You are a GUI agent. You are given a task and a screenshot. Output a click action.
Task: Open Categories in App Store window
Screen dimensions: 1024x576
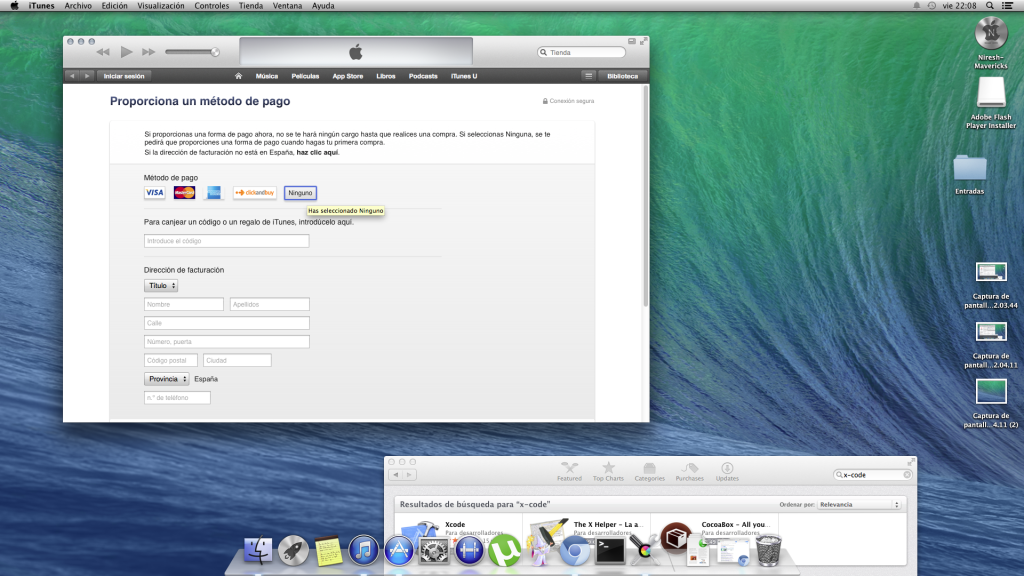pyautogui.click(x=649, y=472)
